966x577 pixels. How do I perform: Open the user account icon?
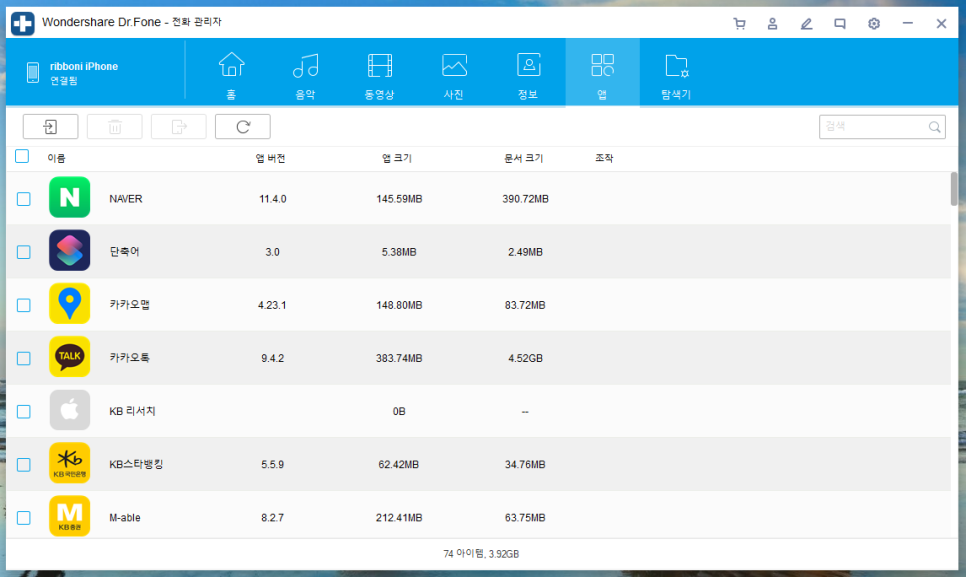click(x=773, y=24)
